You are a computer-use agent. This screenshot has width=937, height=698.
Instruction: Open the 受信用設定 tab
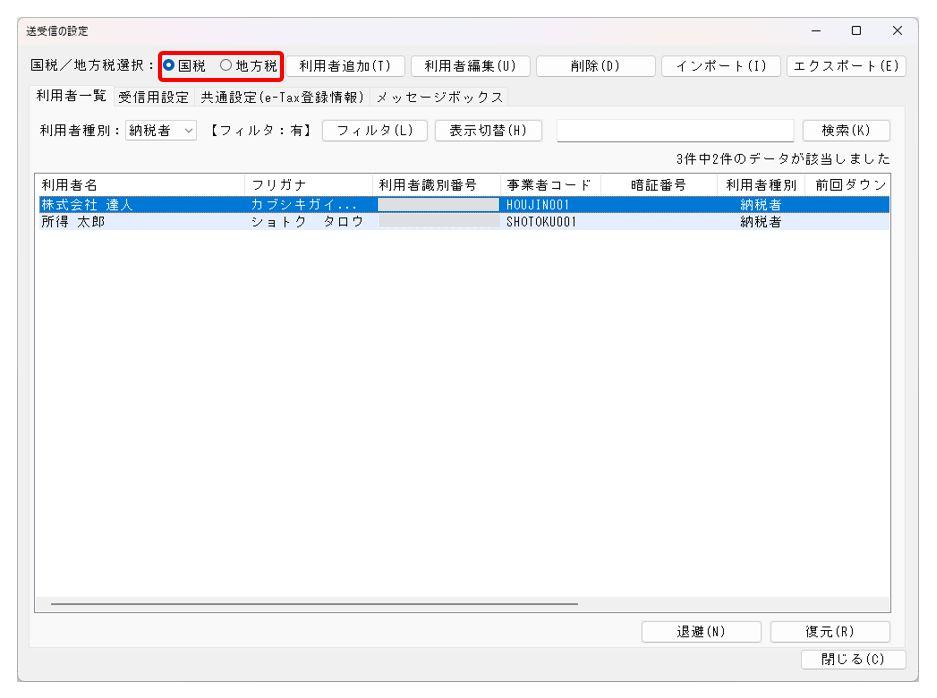[x=151, y=95]
